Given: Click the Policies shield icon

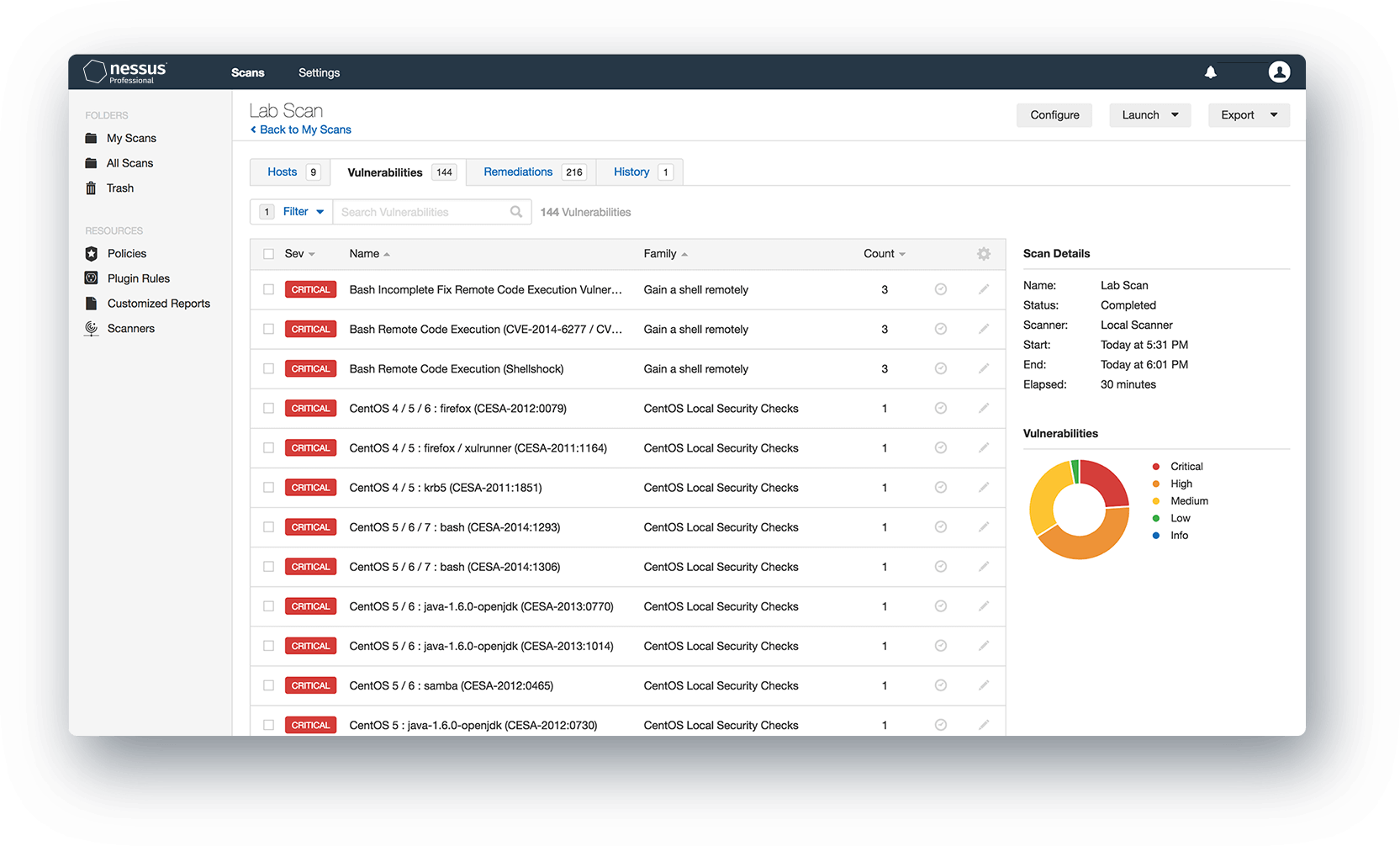Looking at the screenshot, I should pyautogui.click(x=92, y=253).
